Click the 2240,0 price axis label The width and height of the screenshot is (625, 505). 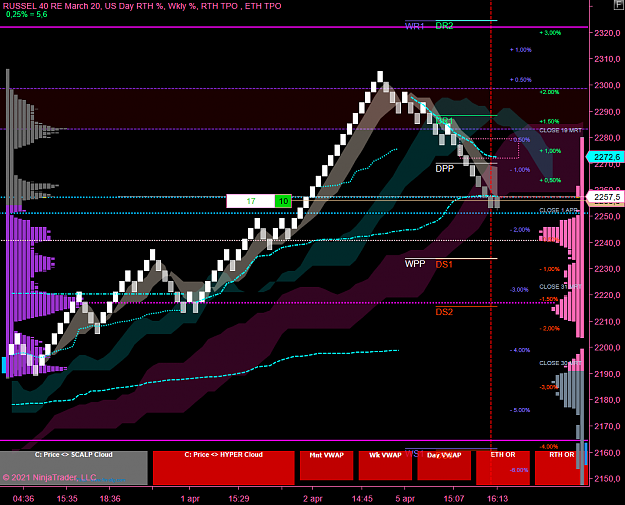pos(607,243)
